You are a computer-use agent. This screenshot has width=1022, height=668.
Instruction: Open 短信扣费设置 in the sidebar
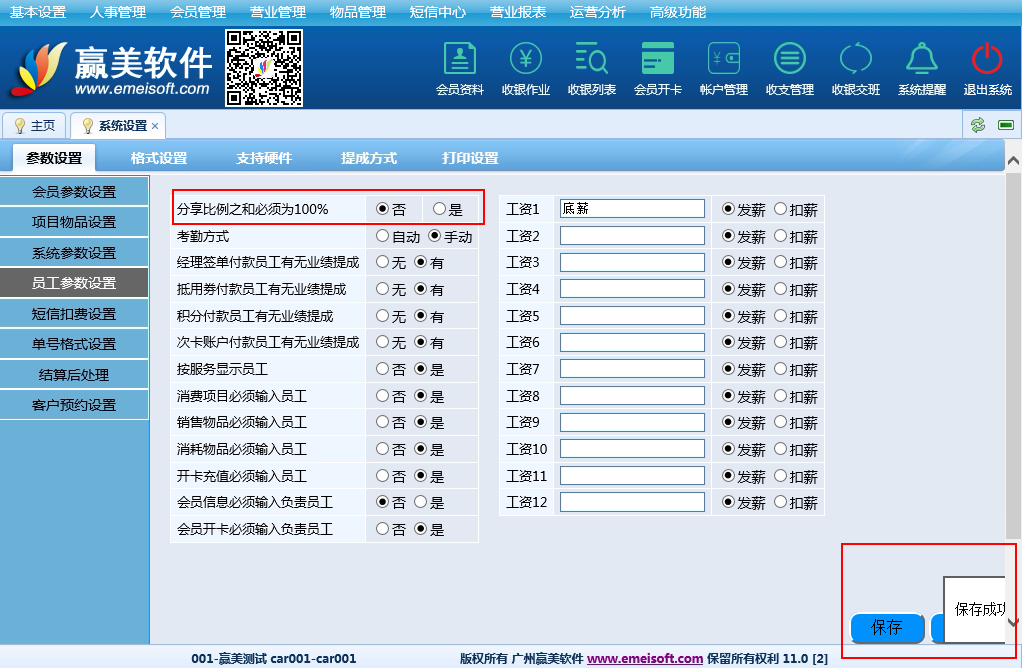pos(74,314)
